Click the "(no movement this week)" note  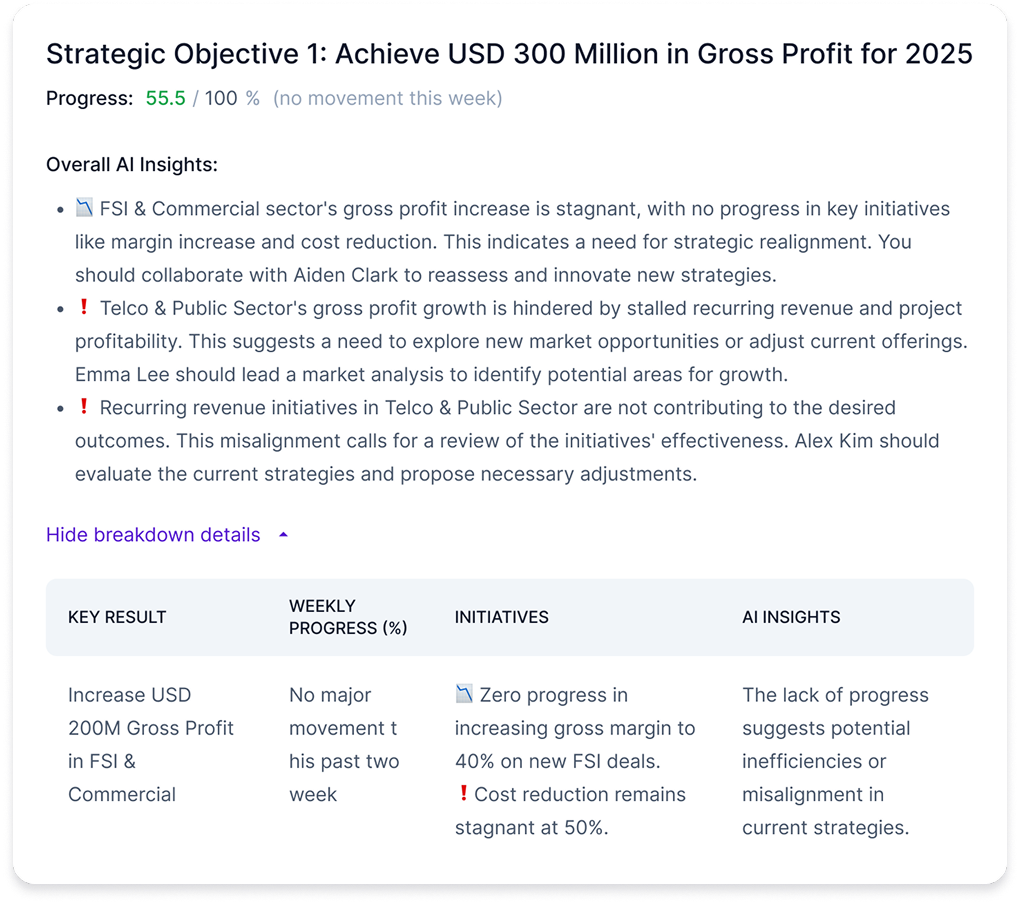pyautogui.click(x=388, y=98)
